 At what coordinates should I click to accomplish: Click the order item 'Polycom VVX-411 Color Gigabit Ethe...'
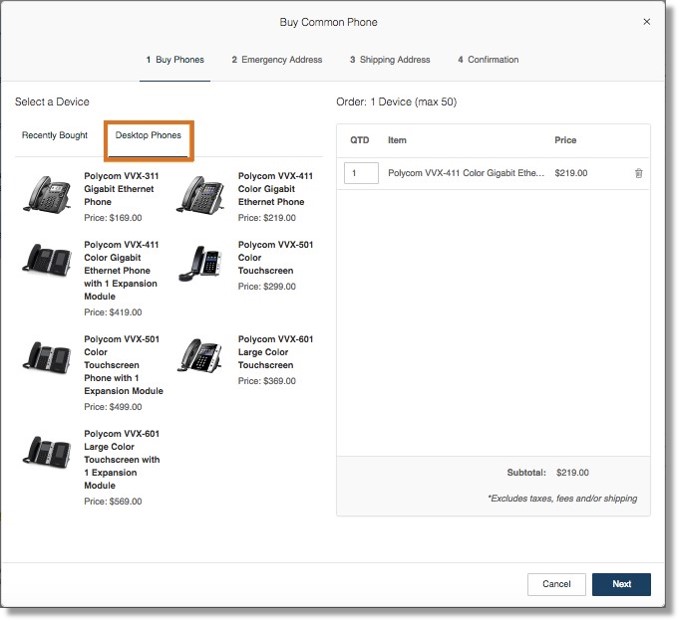[x=466, y=173]
